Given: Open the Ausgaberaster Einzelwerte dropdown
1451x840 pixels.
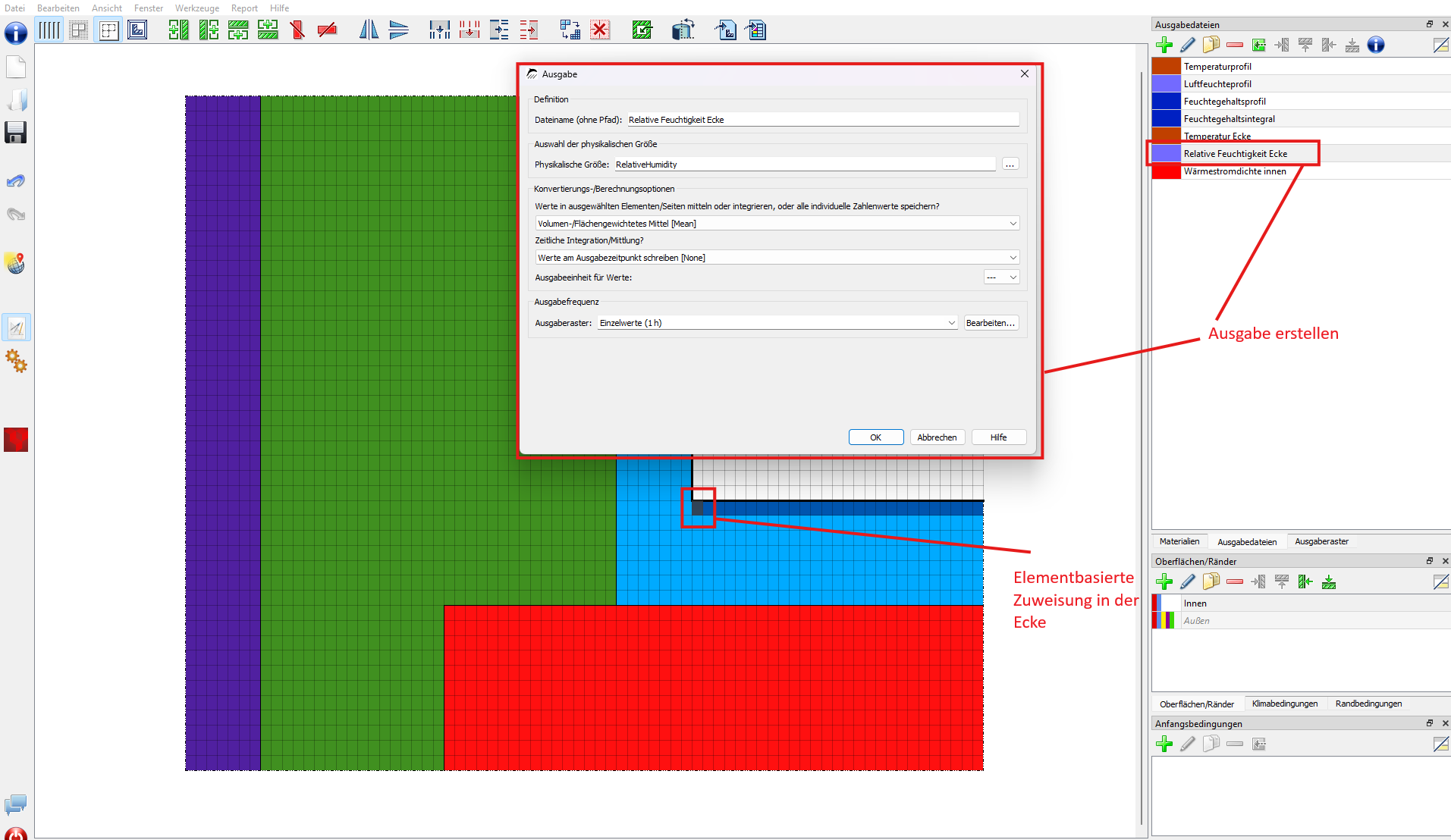Looking at the screenshot, I should pos(777,323).
